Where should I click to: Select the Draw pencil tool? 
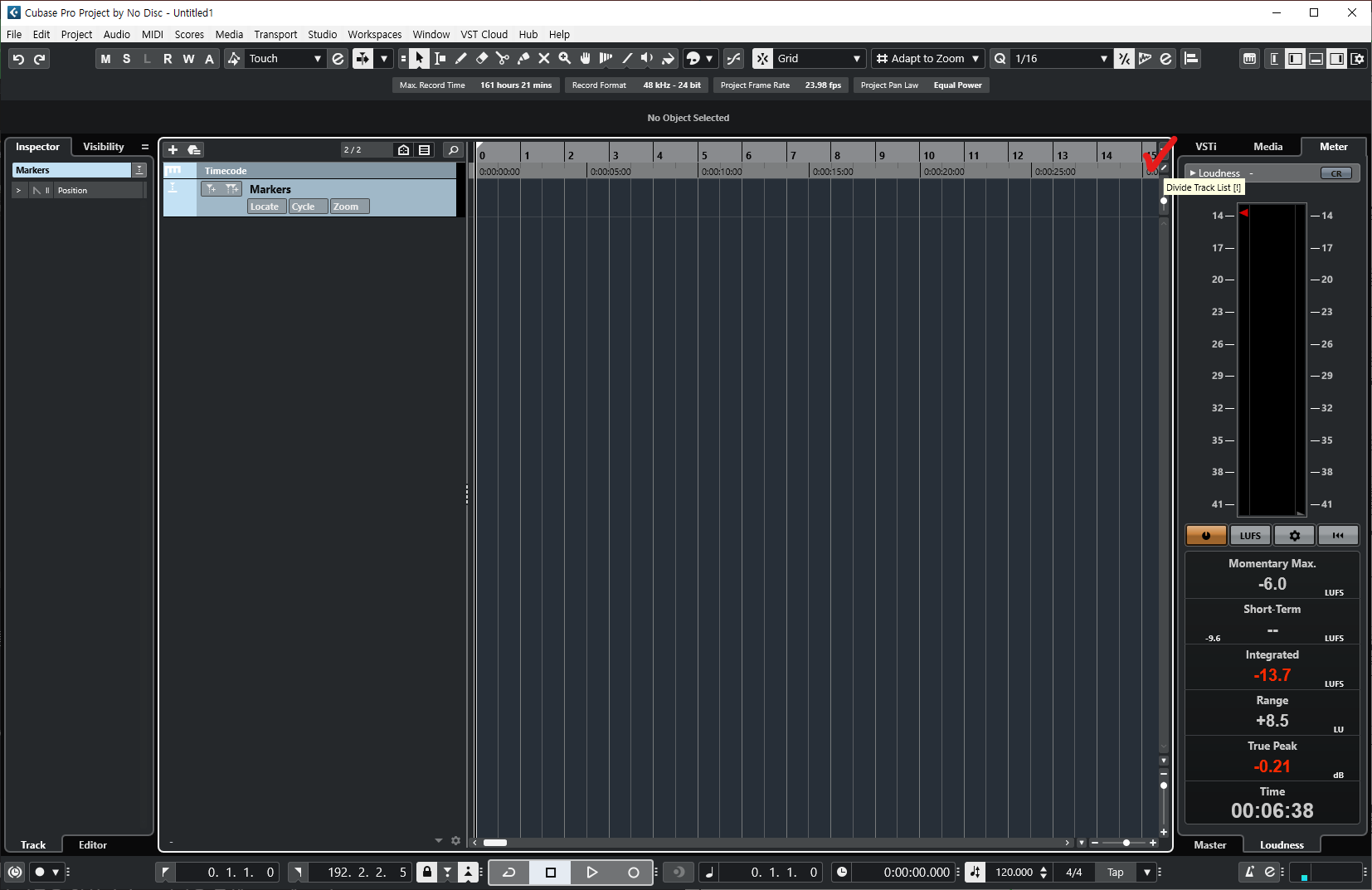point(461,59)
